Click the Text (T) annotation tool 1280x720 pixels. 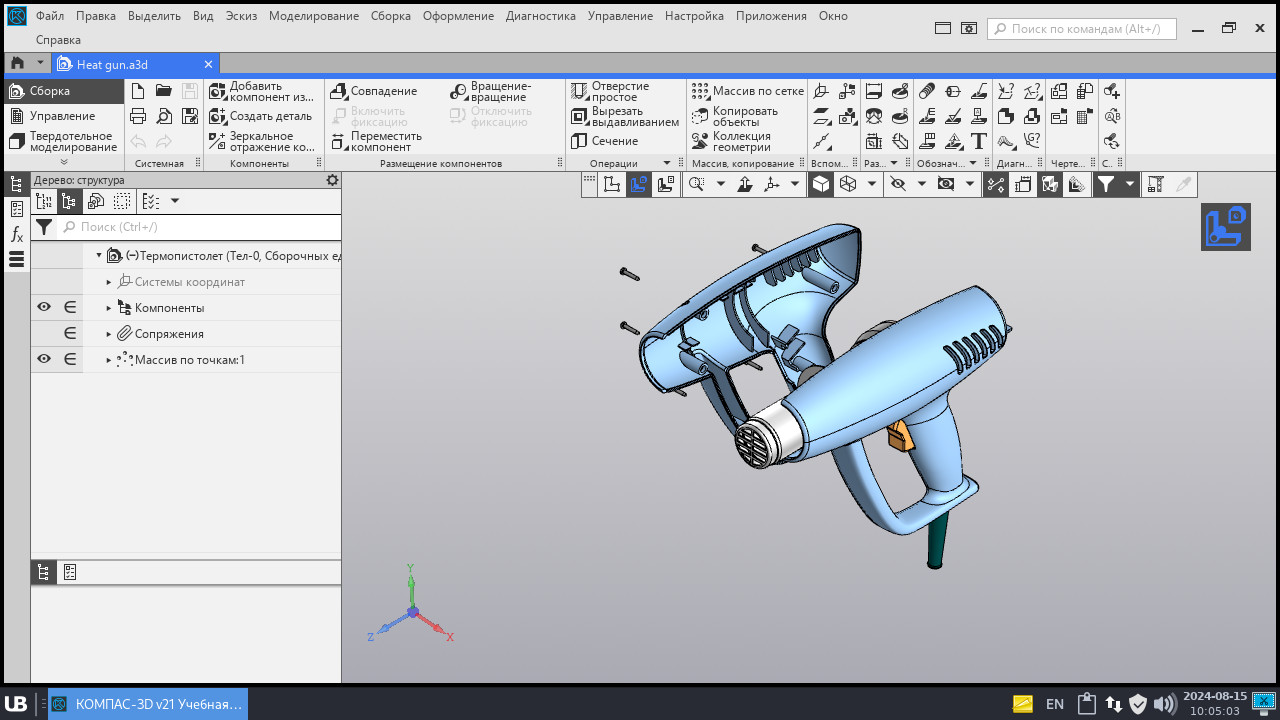coord(979,141)
